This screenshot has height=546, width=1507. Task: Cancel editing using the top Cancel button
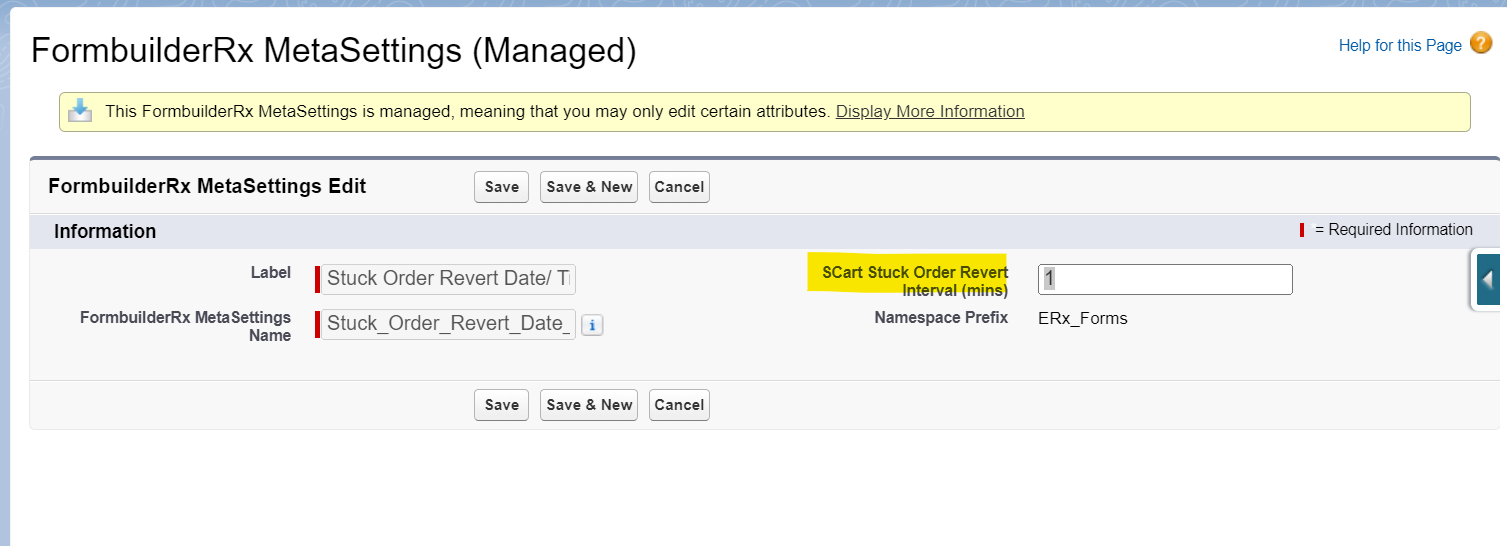coord(679,187)
